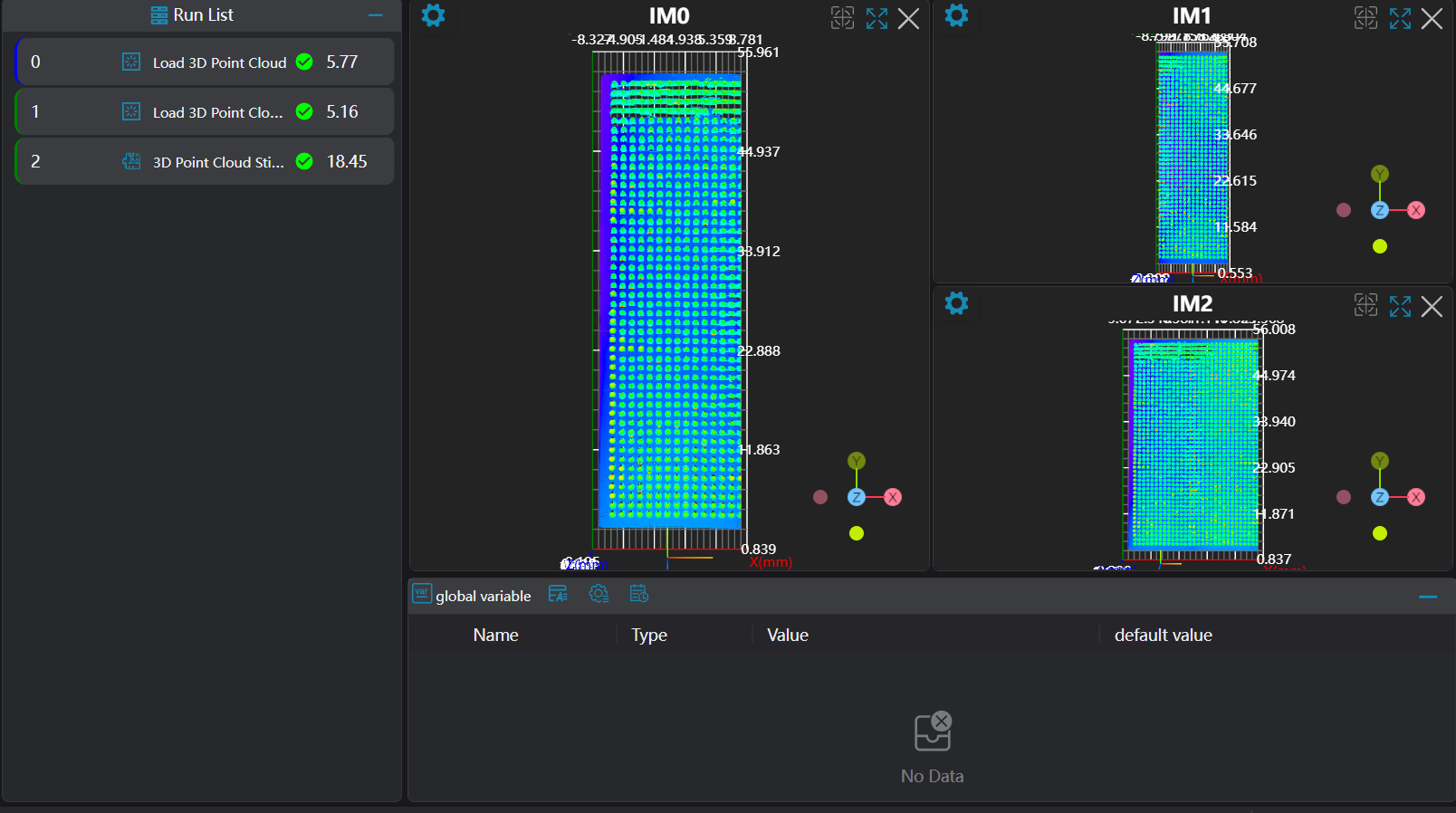Click fit-to-view icon in IM0 panel
Image resolution: width=1456 pixels, height=813 pixels.
click(842, 18)
